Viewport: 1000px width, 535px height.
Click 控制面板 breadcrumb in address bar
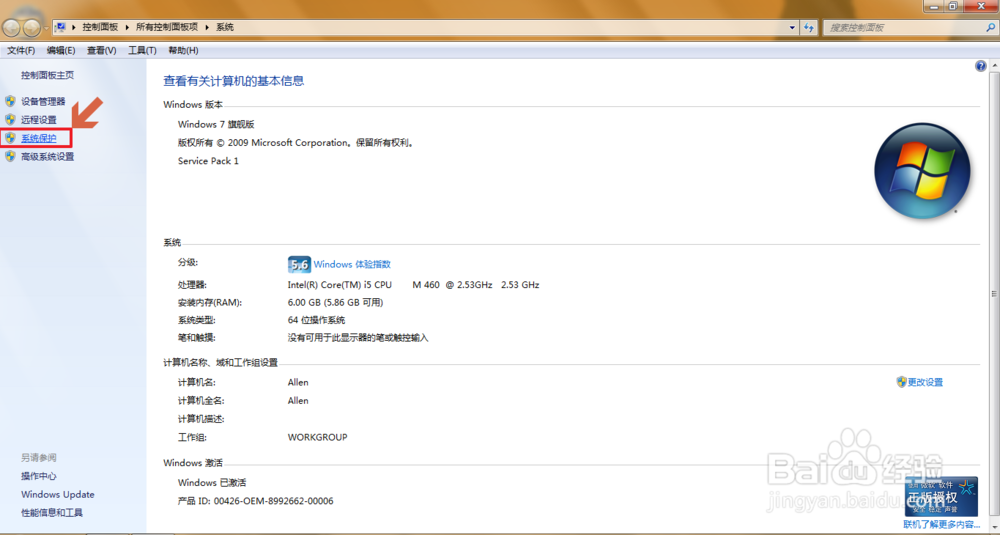pos(100,27)
